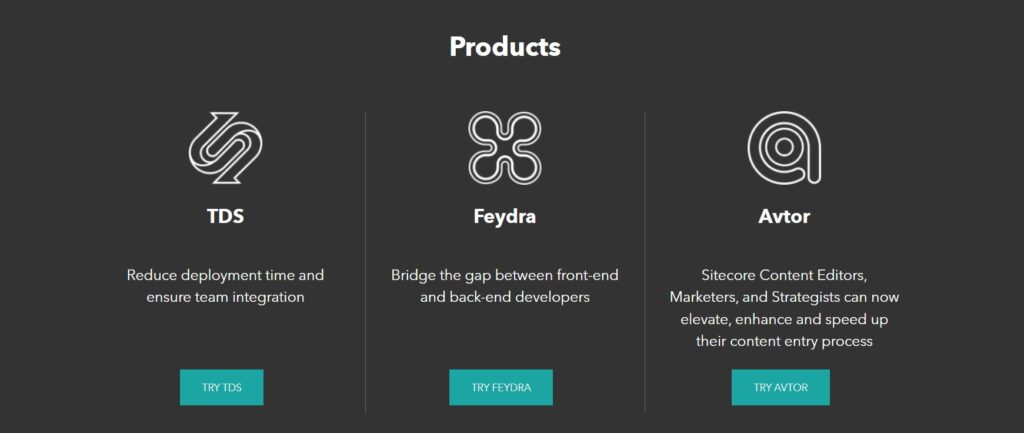This screenshot has width=1024, height=433.
Task: Click the divider between TDS and Feydra
Action: [365, 260]
